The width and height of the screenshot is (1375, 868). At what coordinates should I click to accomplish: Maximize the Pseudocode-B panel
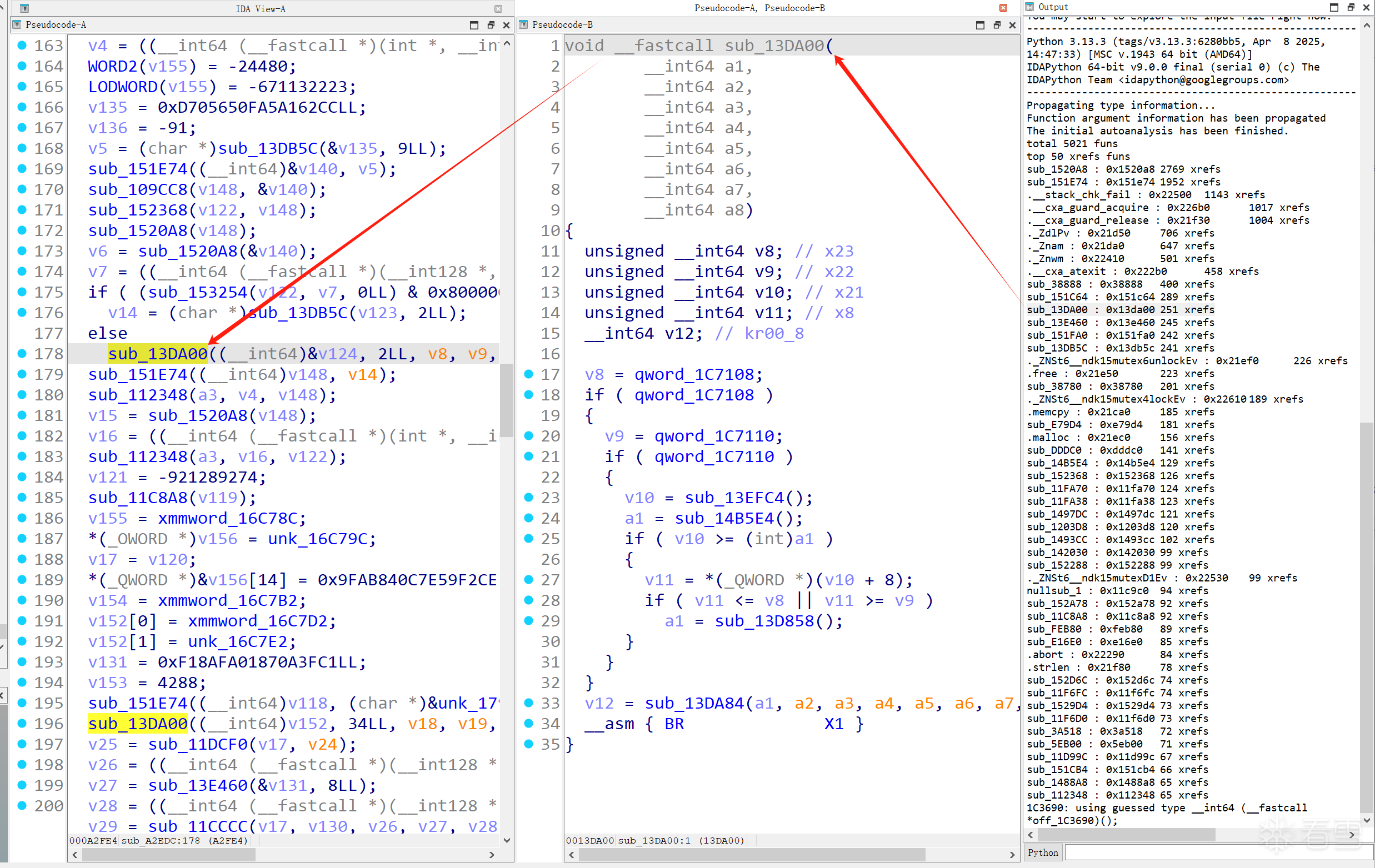(981, 25)
